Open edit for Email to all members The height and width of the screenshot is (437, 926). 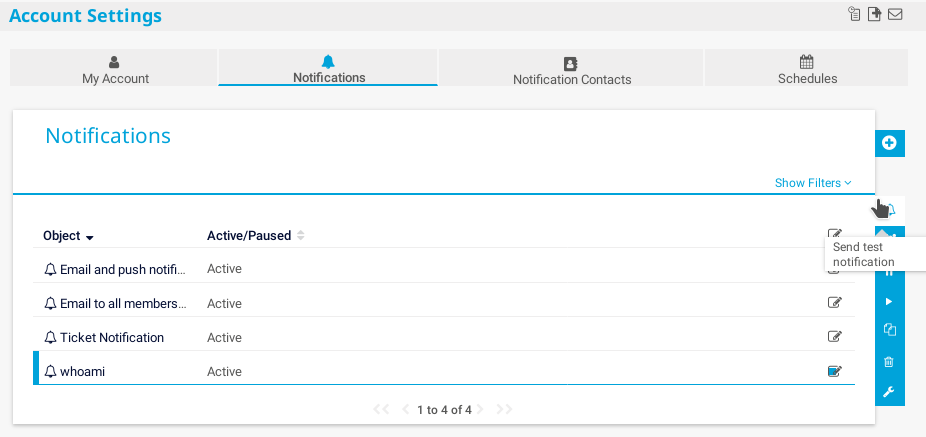(x=834, y=303)
